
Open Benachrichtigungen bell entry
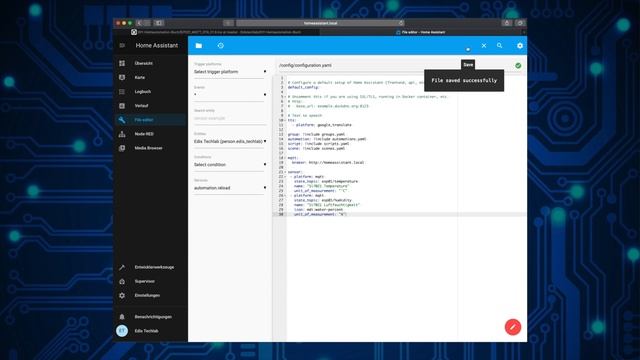click(150, 317)
